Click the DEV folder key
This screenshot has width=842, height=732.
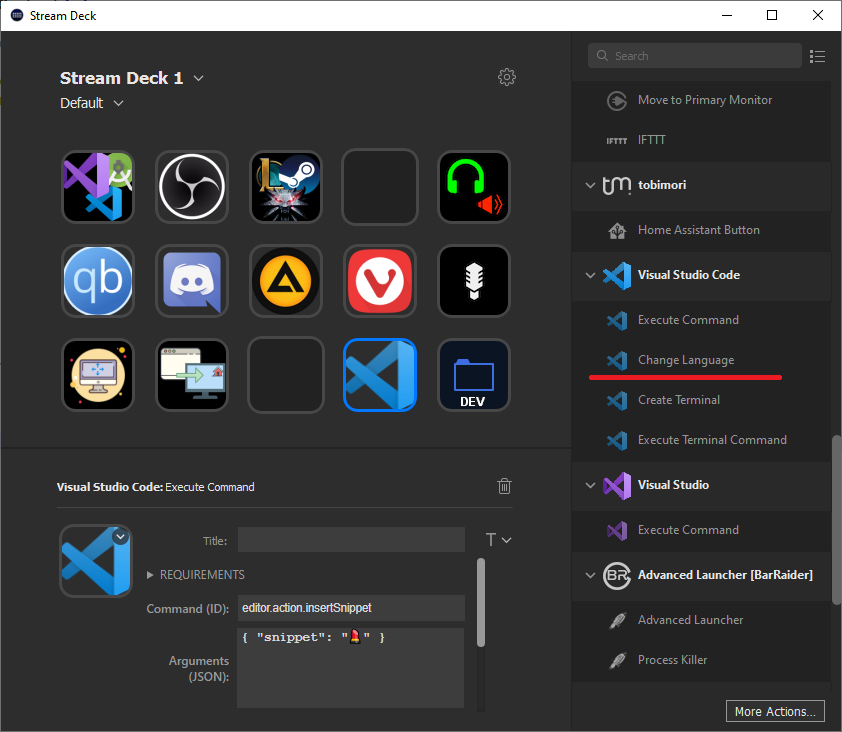(473, 375)
